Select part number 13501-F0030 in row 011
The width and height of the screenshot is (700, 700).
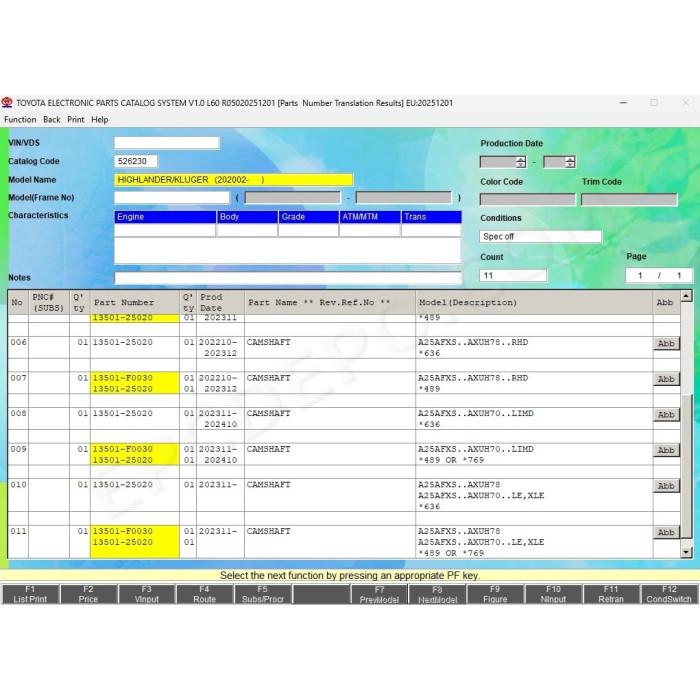point(122,531)
